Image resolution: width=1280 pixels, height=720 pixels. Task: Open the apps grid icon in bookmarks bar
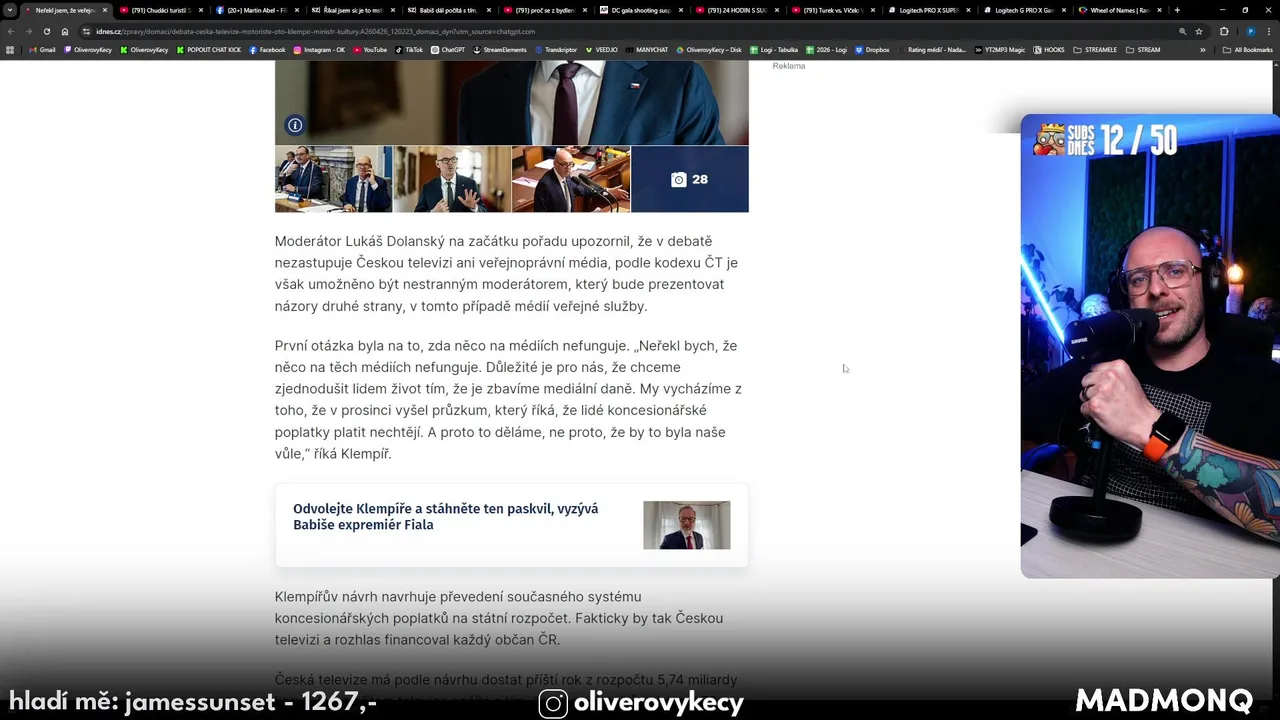click(x=10, y=49)
